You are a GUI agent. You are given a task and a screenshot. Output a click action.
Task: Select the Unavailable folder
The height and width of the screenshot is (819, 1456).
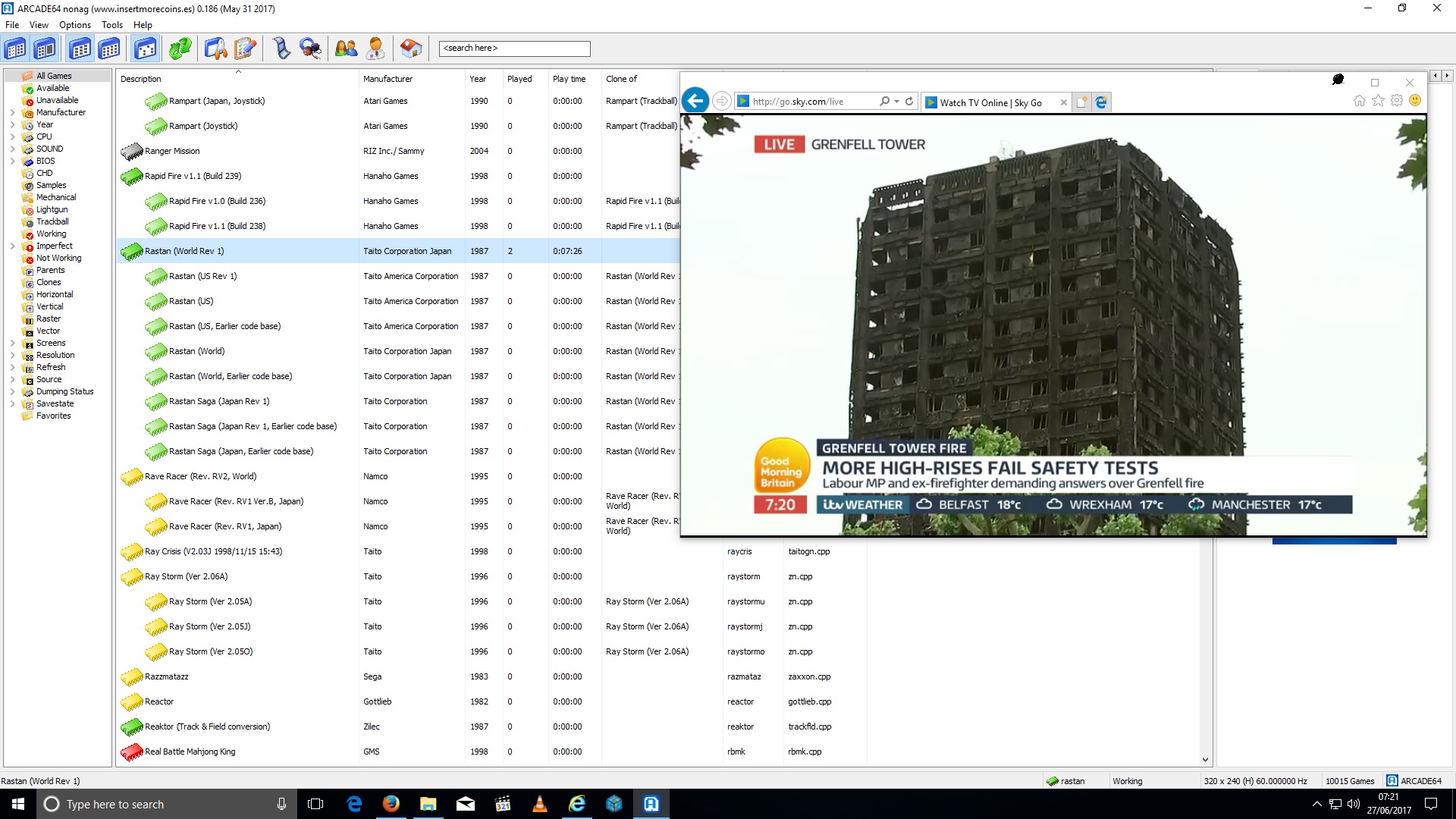tap(57, 100)
